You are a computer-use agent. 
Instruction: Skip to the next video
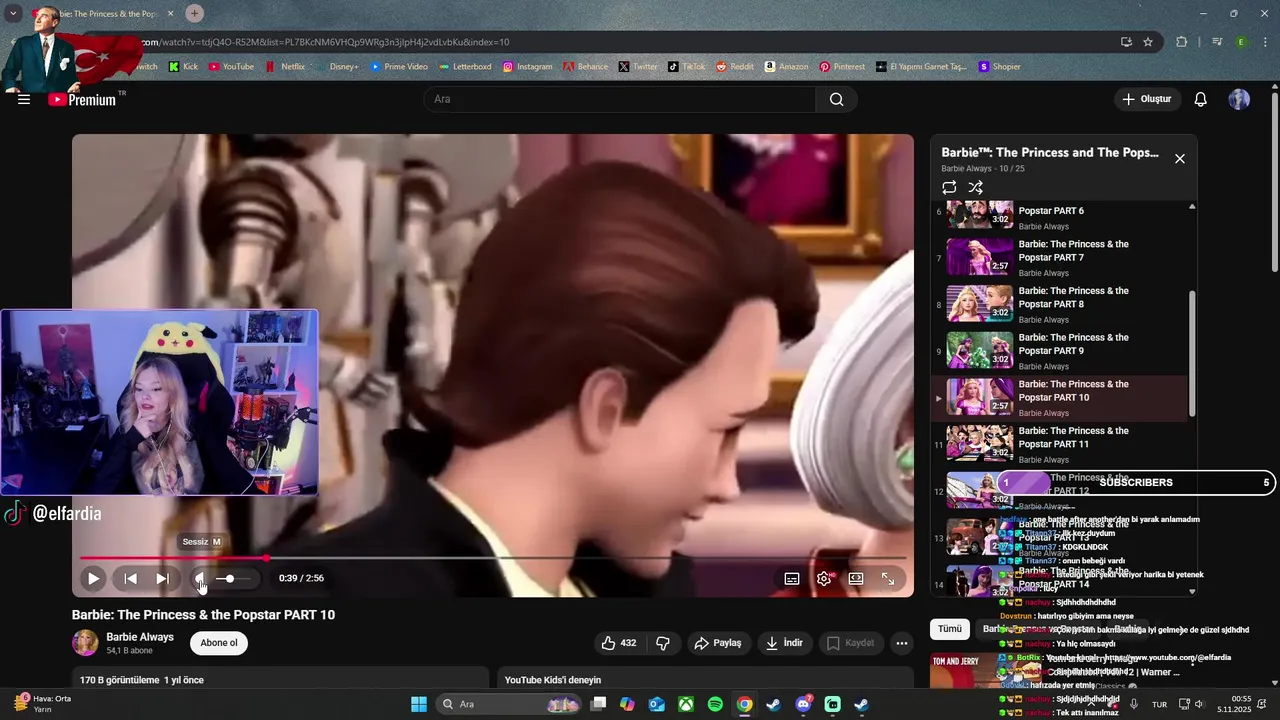coord(162,578)
